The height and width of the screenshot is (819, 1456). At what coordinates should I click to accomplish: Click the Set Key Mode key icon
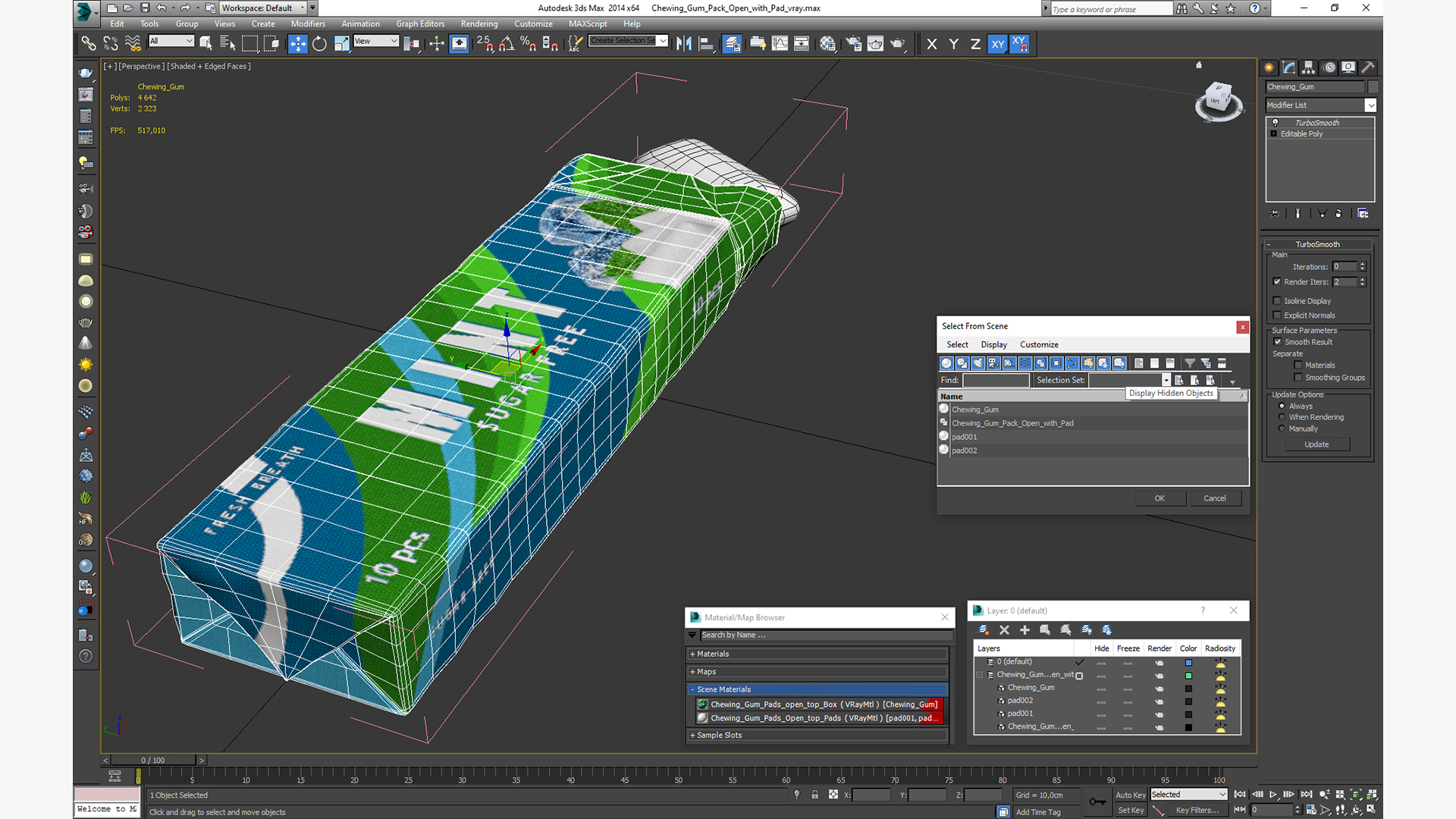[x=1097, y=802]
